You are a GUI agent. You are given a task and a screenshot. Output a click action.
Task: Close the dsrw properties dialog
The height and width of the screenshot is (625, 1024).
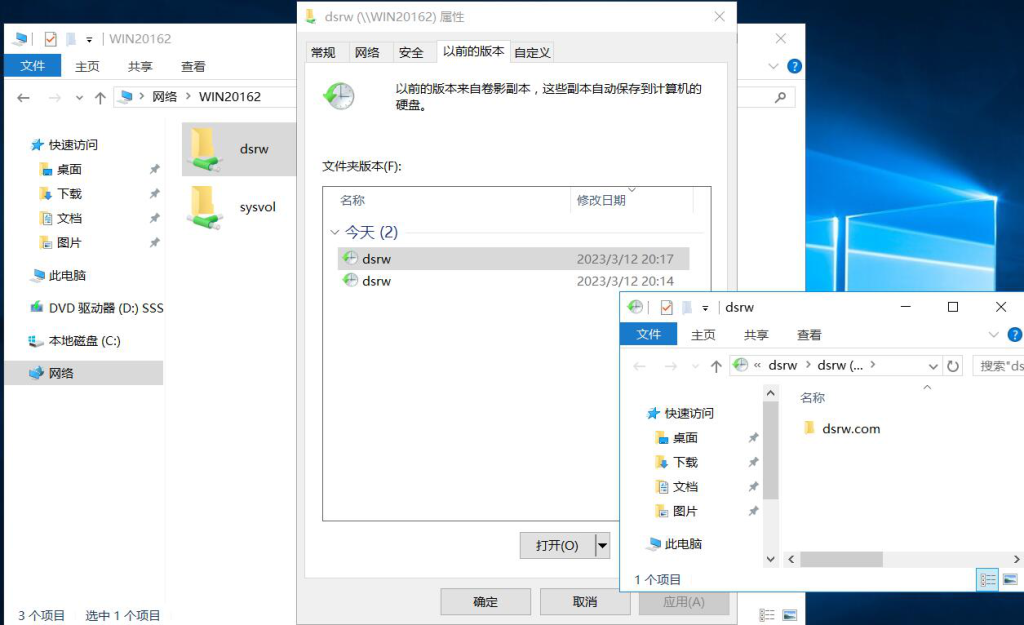click(720, 16)
